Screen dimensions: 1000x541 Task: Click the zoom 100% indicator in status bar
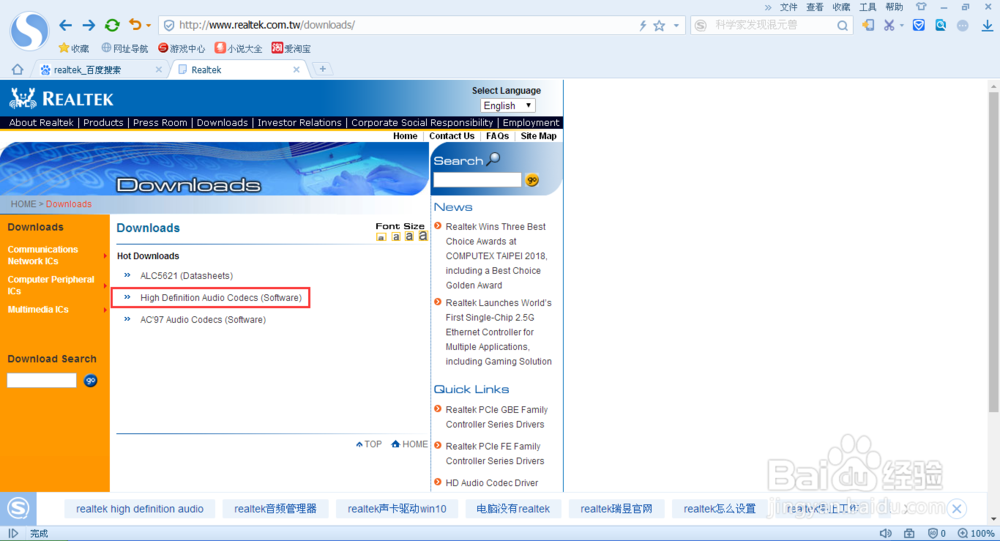click(x=976, y=533)
